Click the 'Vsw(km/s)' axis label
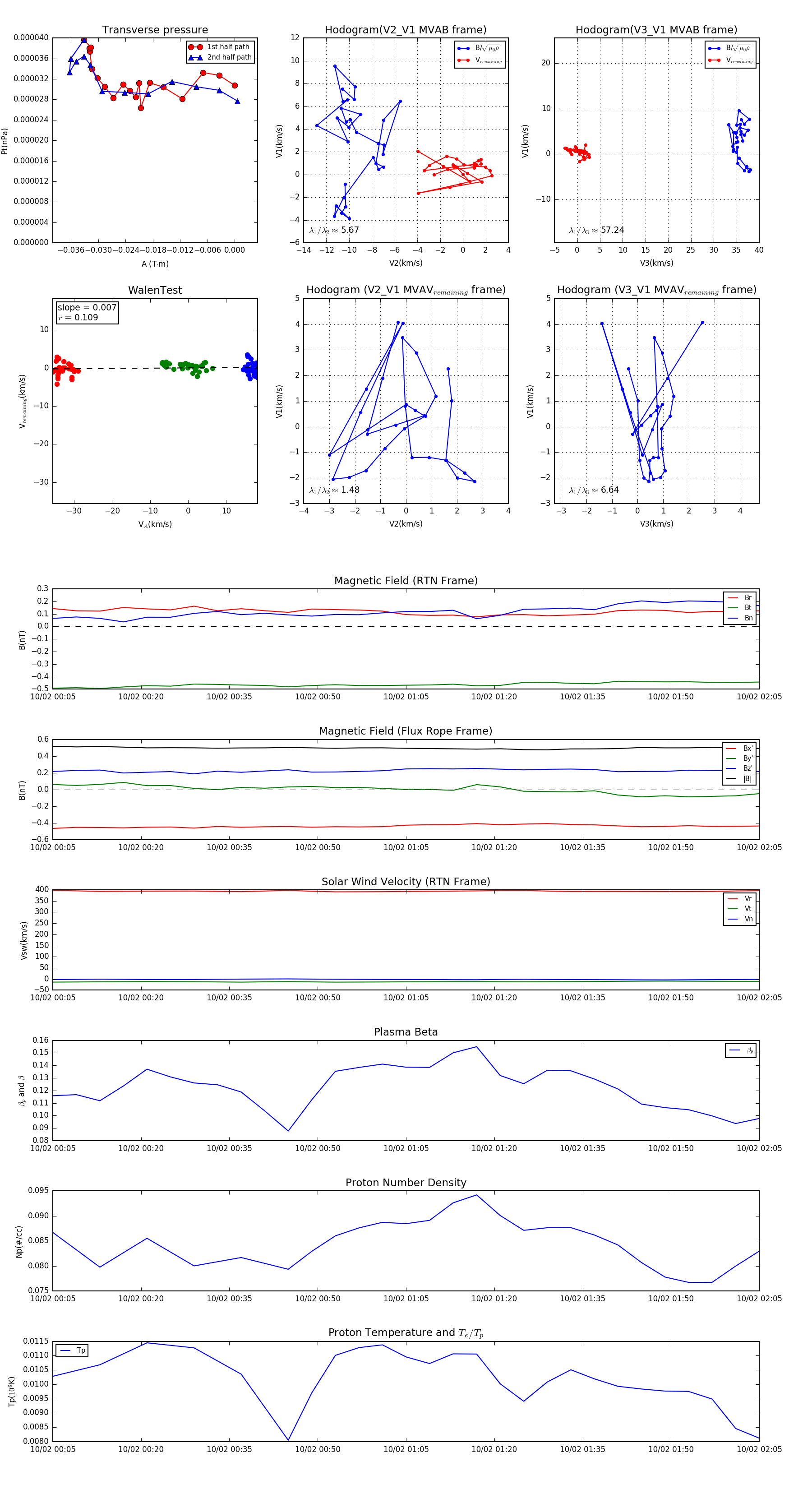812x1489 pixels. click(24, 940)
